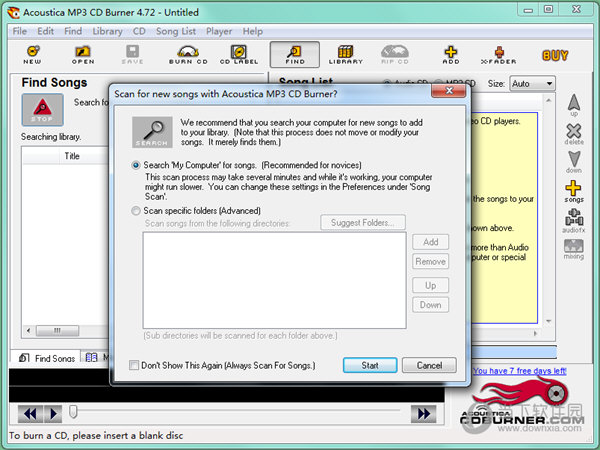Open the Library menu

click(x=107, y=31)
